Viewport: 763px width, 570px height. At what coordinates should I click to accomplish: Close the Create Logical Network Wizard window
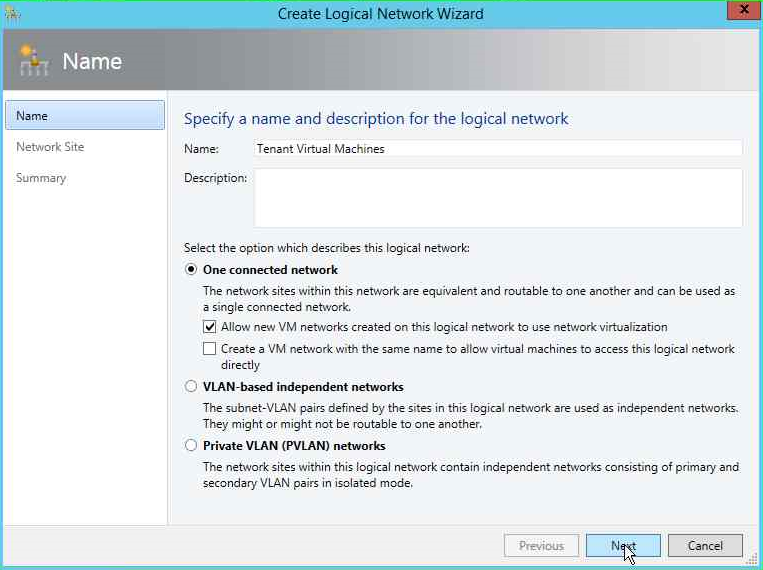[743, 10]
